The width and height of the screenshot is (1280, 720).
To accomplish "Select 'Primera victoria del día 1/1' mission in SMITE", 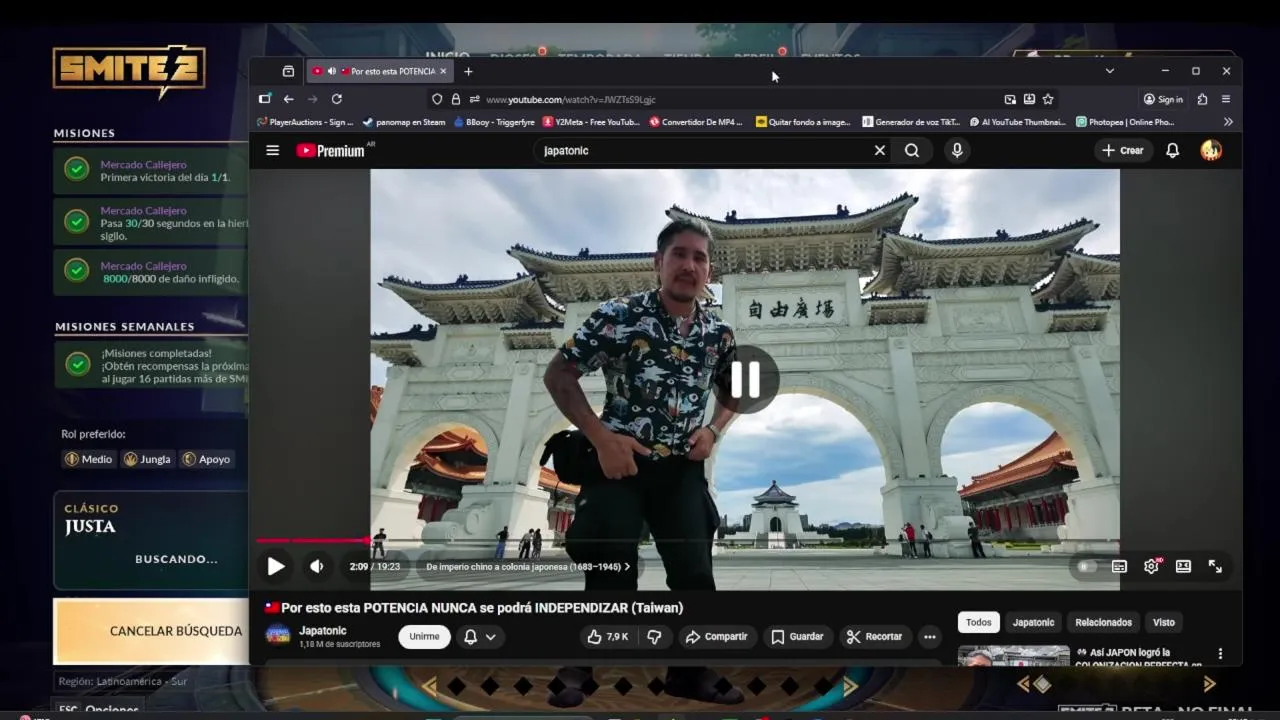I will pos(151,171).
